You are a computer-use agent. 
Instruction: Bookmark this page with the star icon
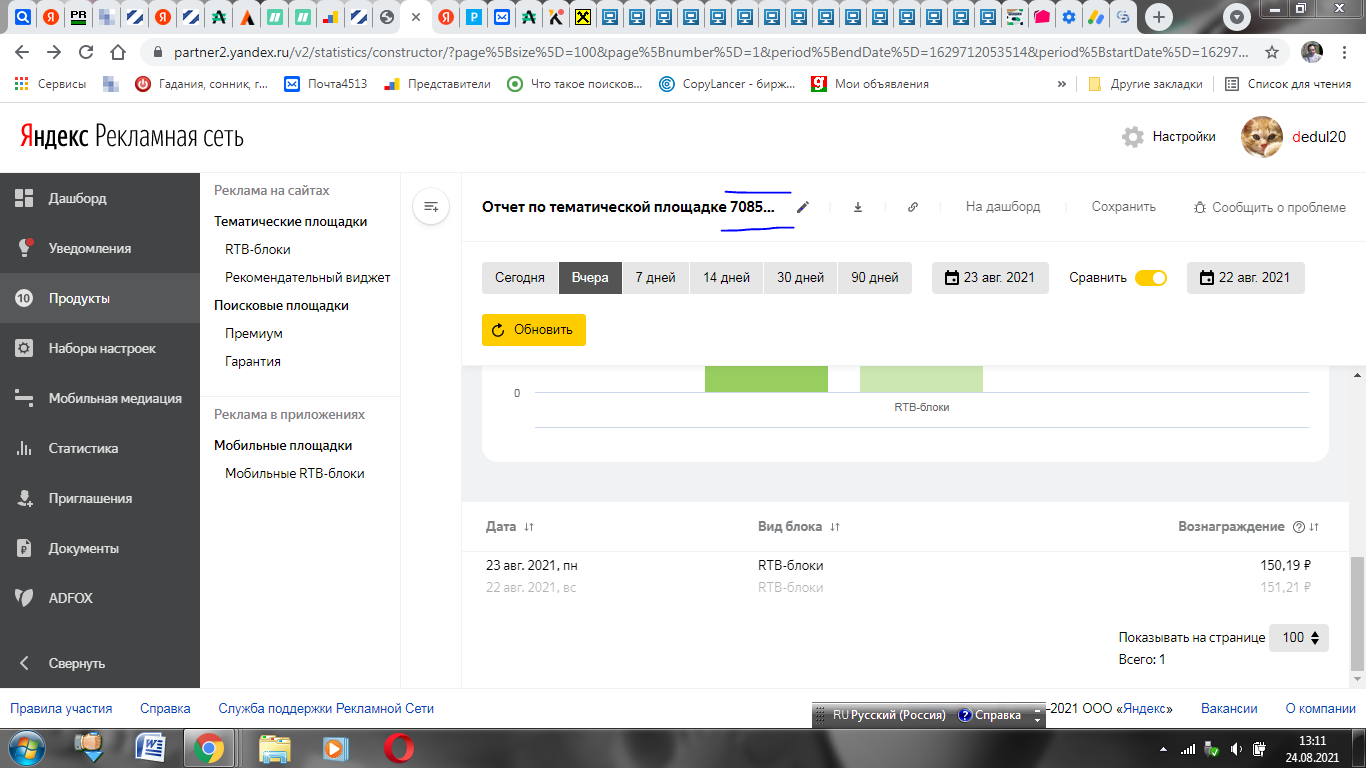click(1272, 52)
